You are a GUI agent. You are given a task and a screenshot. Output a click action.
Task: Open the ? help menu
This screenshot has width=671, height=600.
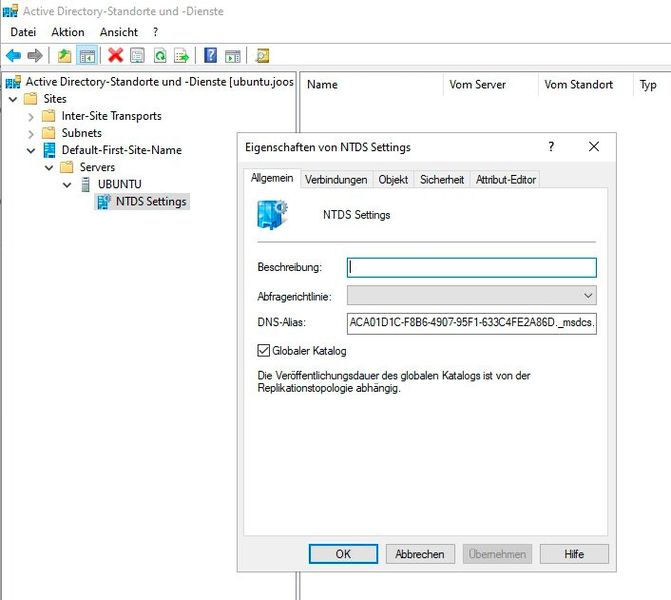click(x=155, y=32)
